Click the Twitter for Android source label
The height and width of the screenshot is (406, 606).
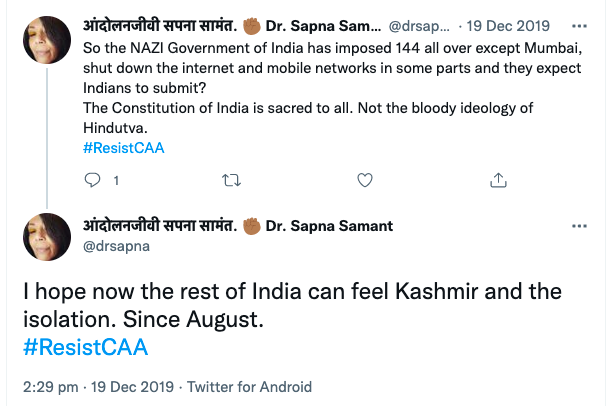pyautogui.click(x=247, y=386)
